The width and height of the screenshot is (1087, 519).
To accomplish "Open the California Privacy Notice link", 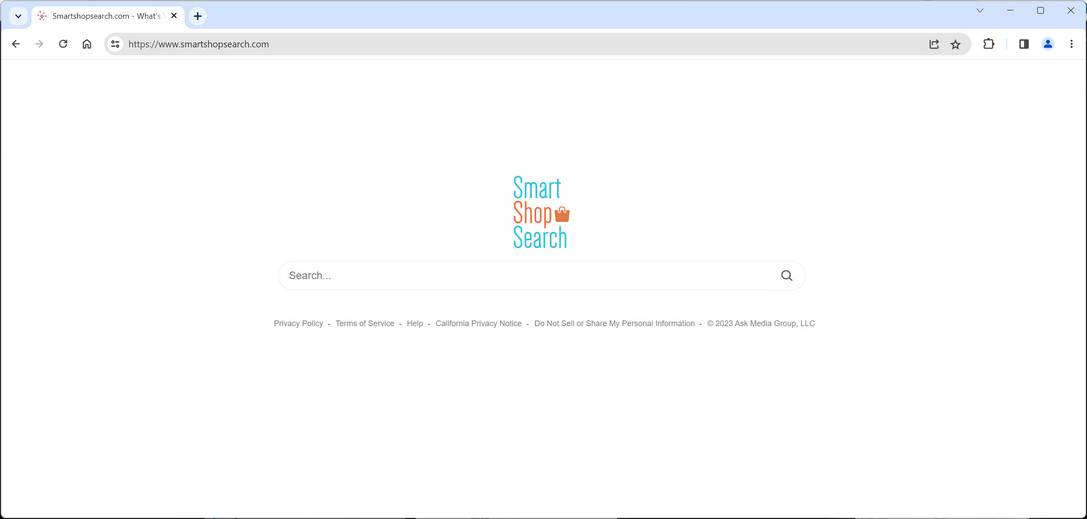I will pos(478,324).
